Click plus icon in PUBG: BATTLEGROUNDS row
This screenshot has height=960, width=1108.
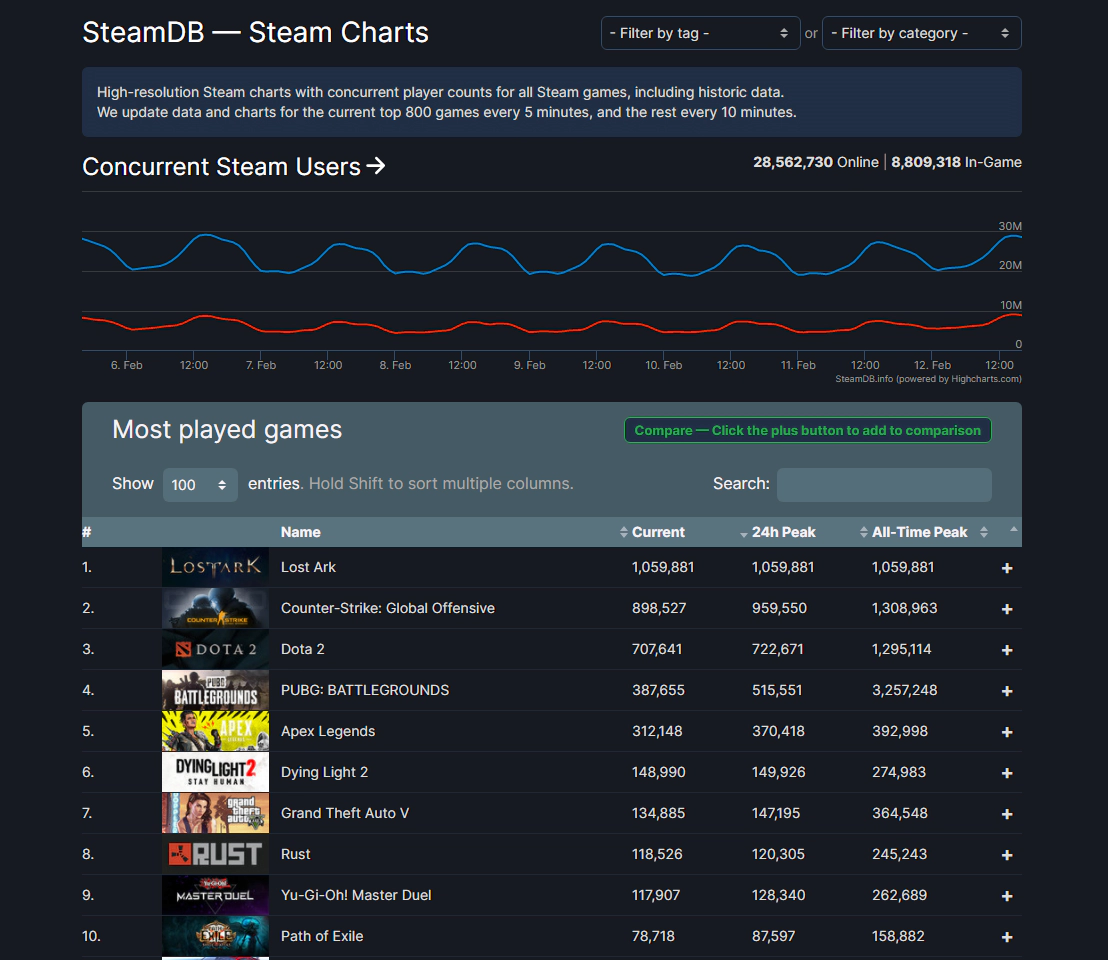pos(1007,691)
